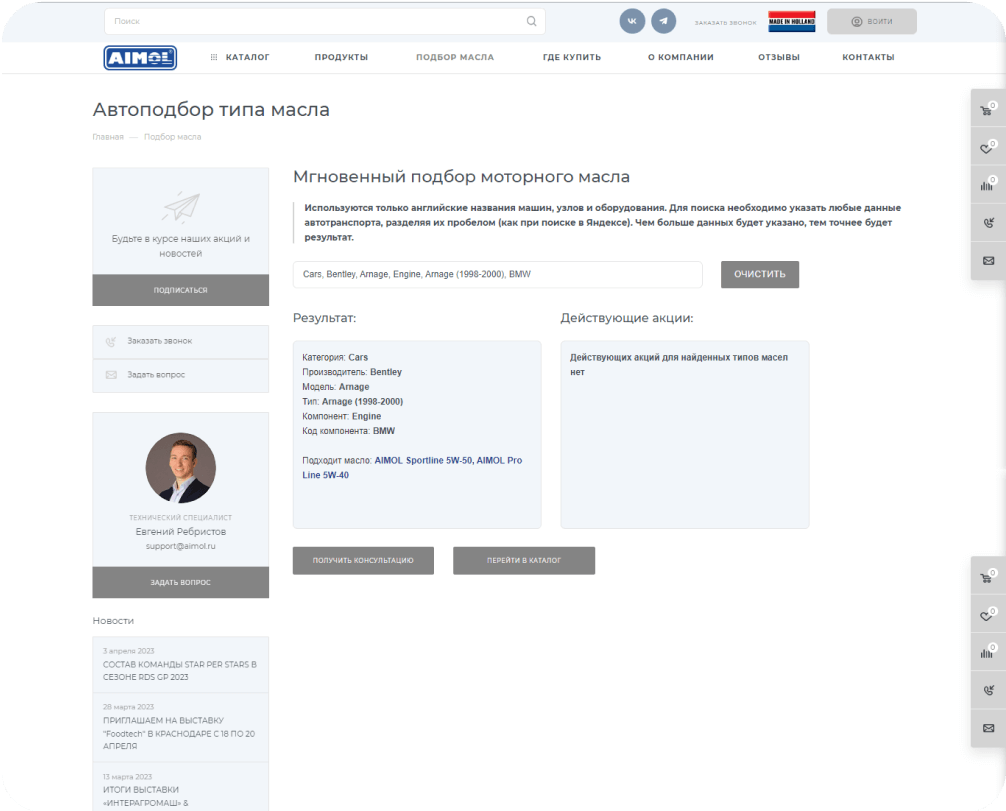Go to the Где купить menu item
The width and height of the screenshot is (1006, 811).
point(571,58)
